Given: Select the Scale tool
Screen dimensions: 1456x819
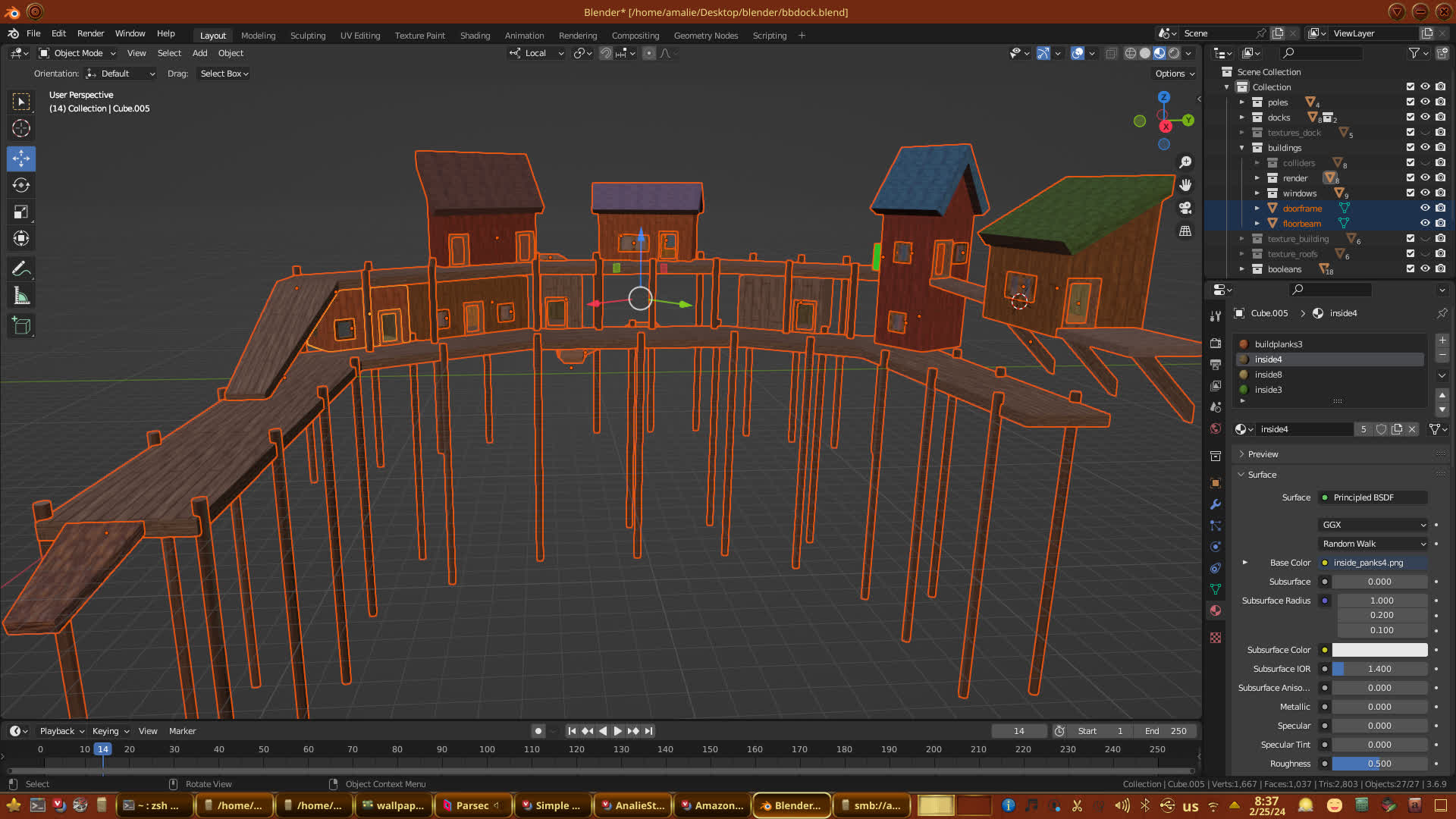Looking at the screenshot, I should point(21,212).
